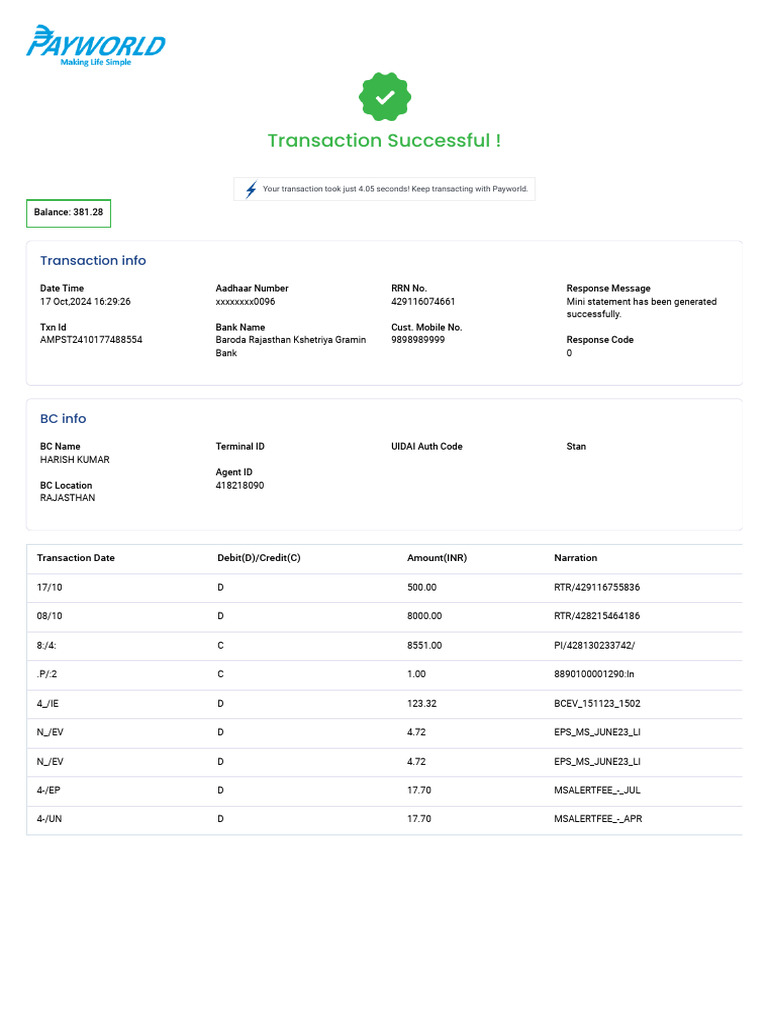Click the Amount(INR) column header
The height and width of the screenshot is (1024, 768).
point(437,558)
